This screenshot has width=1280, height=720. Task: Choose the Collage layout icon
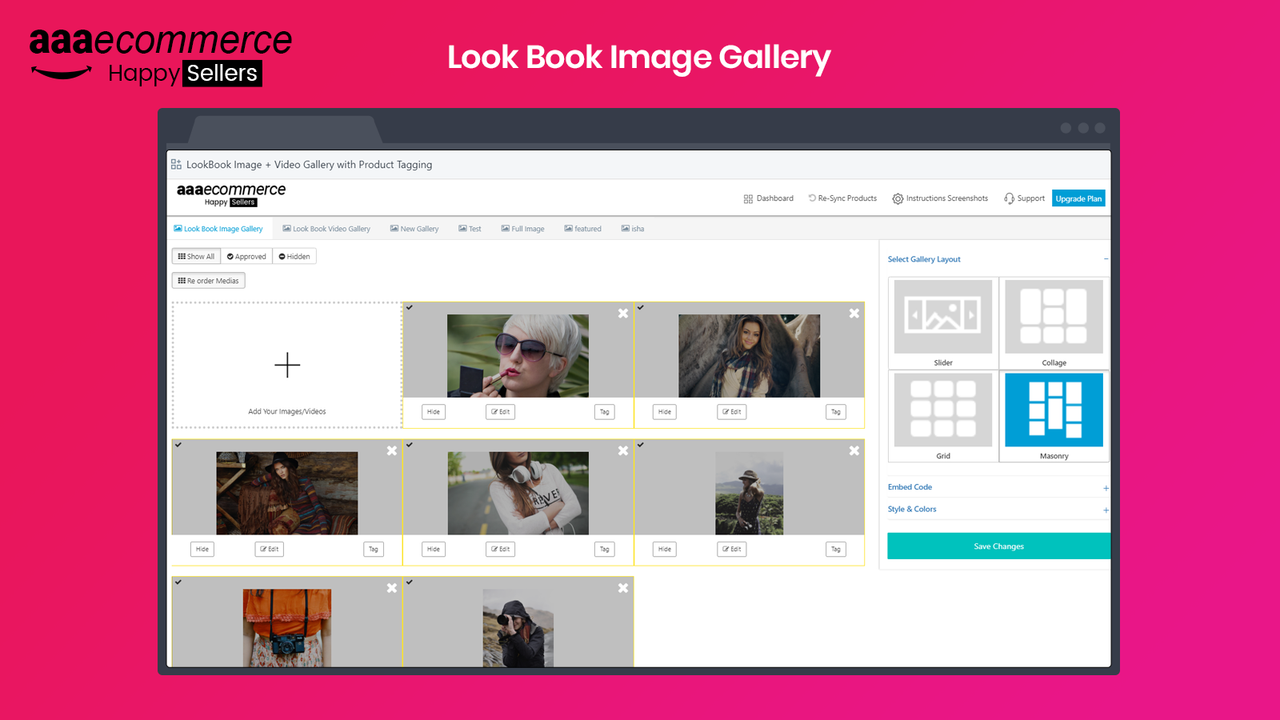pyautogui.click(x=1053, y=317)
